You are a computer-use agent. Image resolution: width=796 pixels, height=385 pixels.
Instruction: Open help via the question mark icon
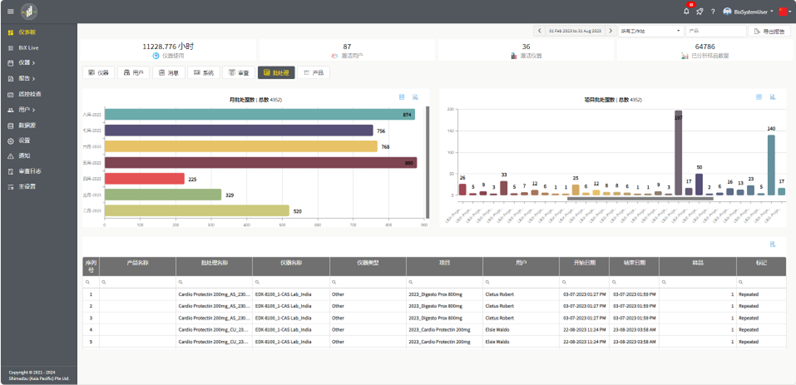(713, 11)
